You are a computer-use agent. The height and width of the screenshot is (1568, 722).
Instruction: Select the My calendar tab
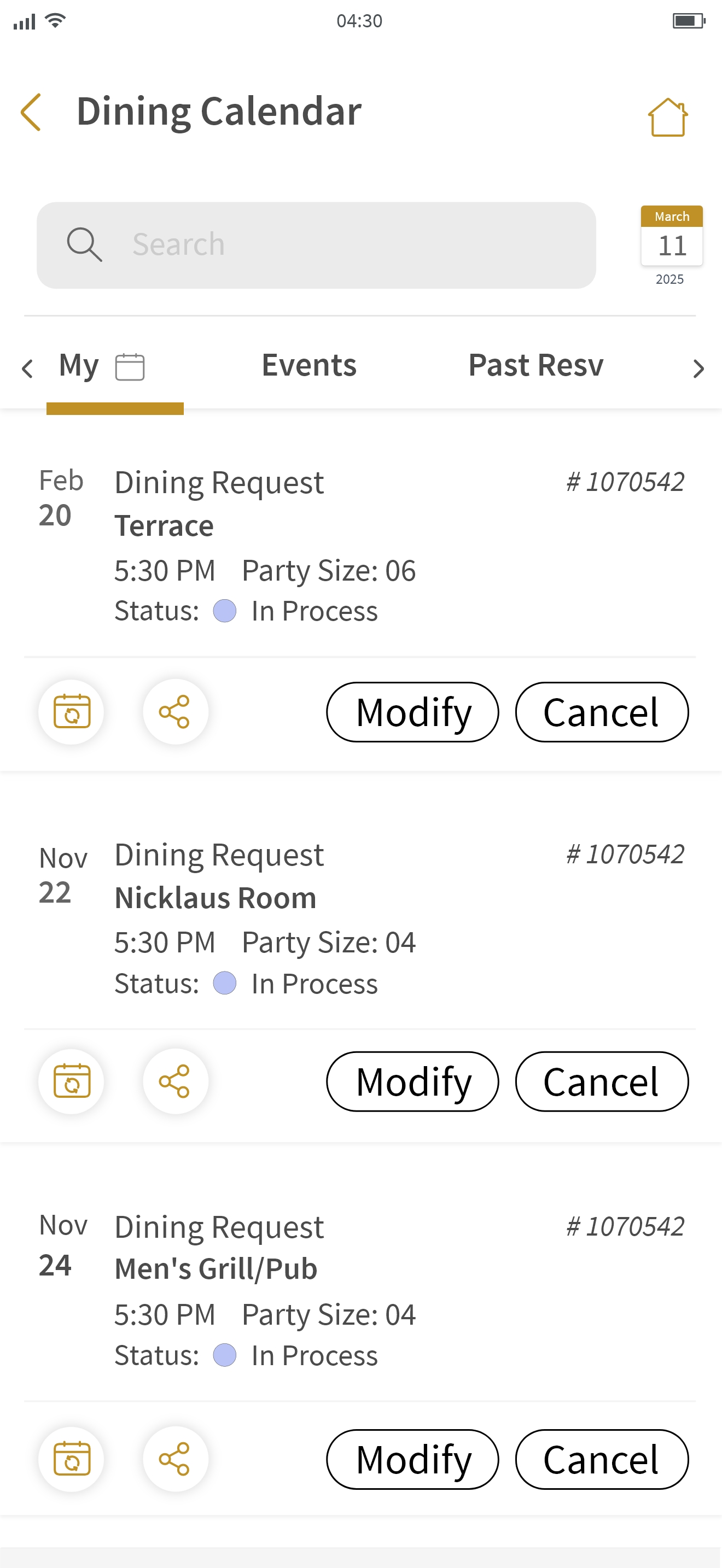pyautogui.click(x=102, y=366)
